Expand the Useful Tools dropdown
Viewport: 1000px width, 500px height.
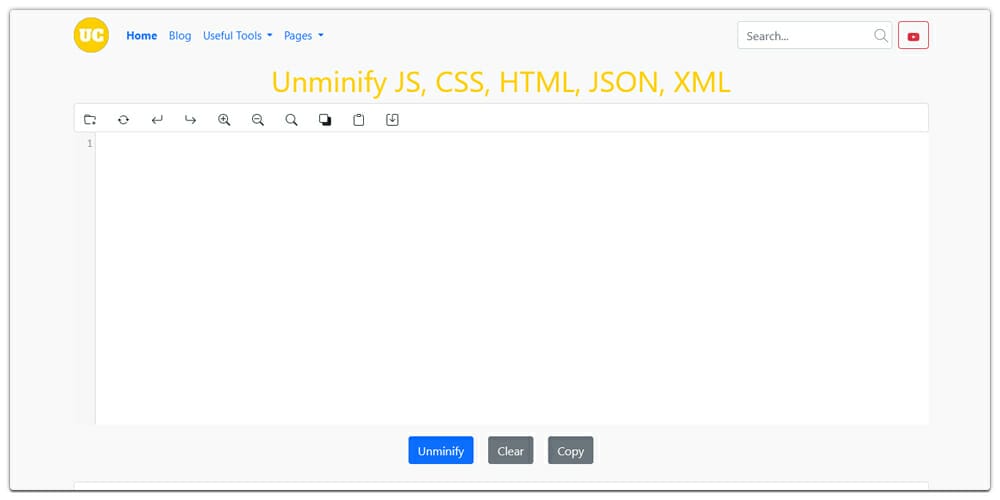(x=237, y=36)
